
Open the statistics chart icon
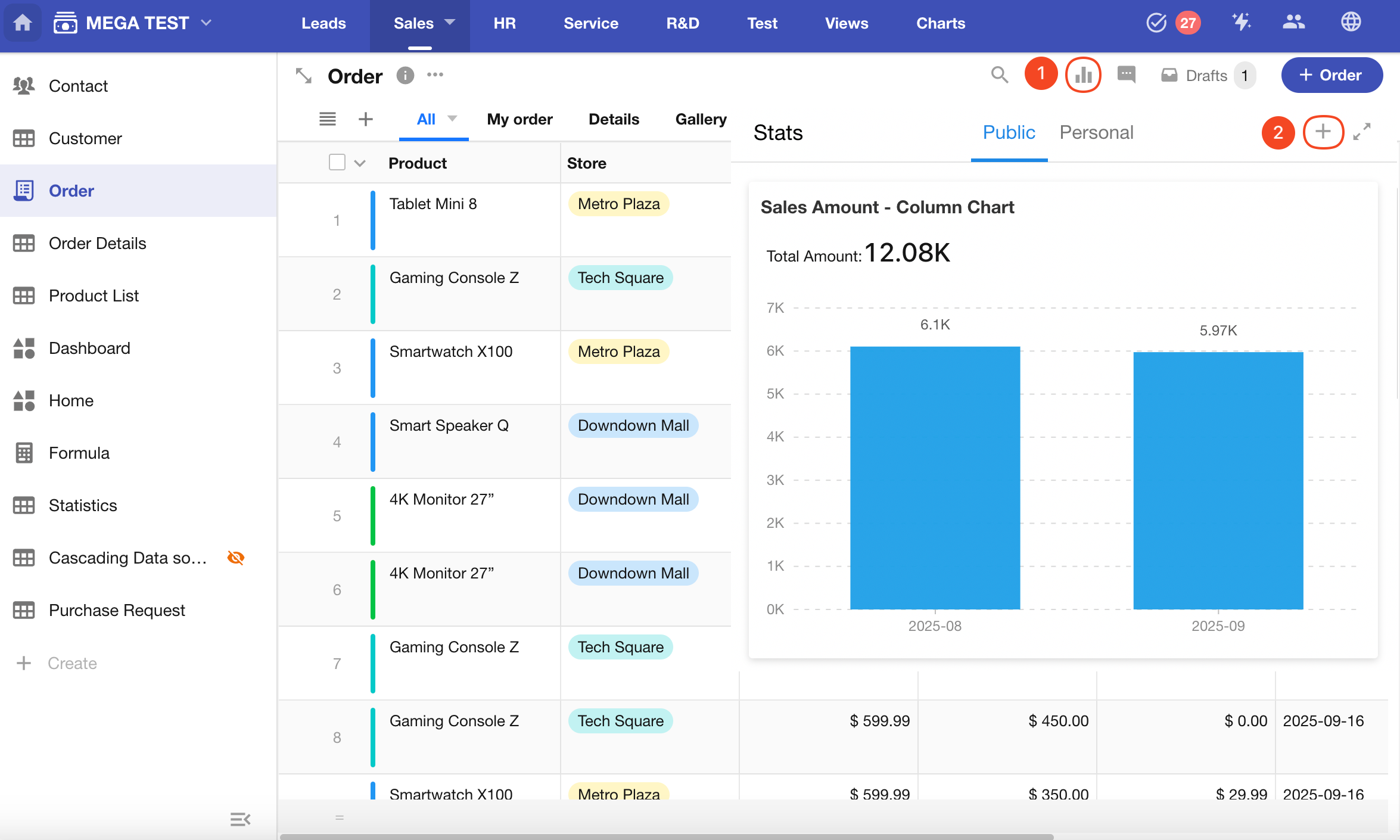1082,75
